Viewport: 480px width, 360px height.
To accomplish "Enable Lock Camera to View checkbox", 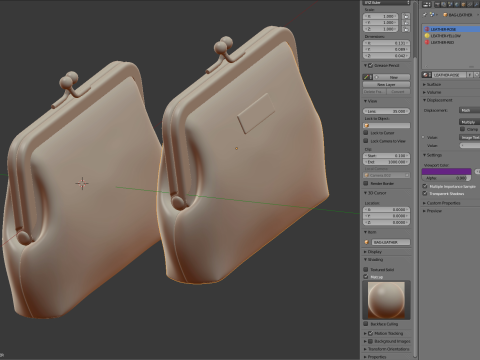I will pos(366,141).
